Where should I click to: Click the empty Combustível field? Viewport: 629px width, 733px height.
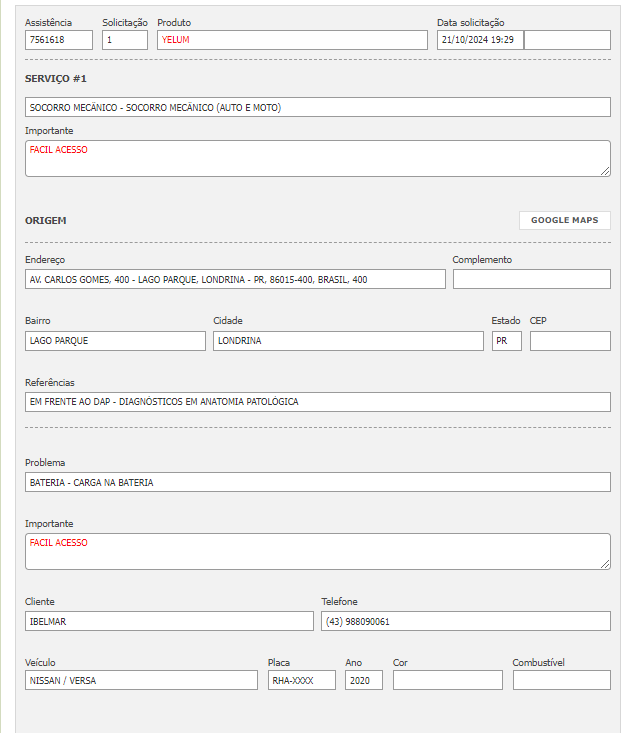pyautogui.click(x=561, y=680)
